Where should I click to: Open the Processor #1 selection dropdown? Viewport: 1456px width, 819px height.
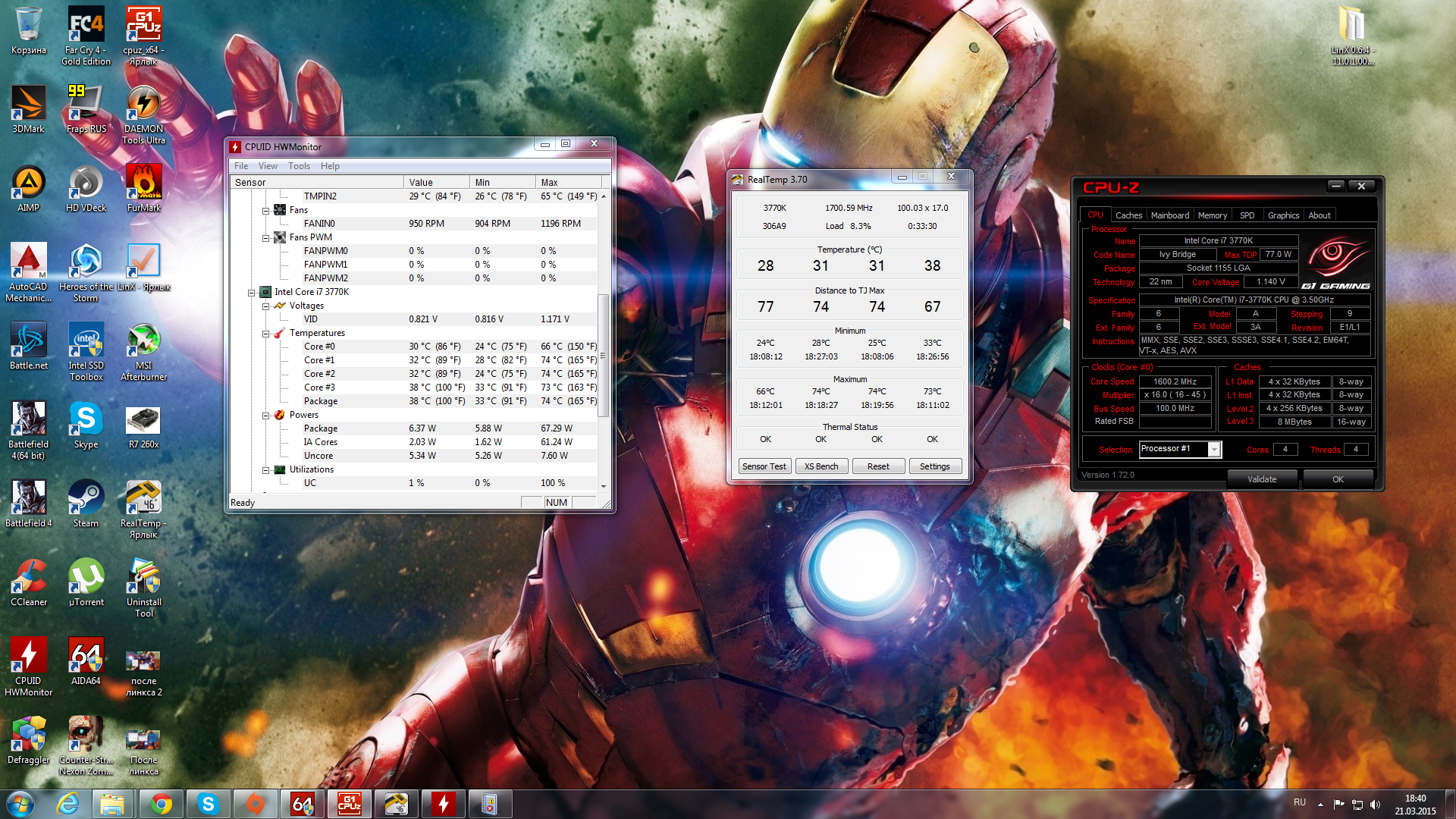(1214, 450)
